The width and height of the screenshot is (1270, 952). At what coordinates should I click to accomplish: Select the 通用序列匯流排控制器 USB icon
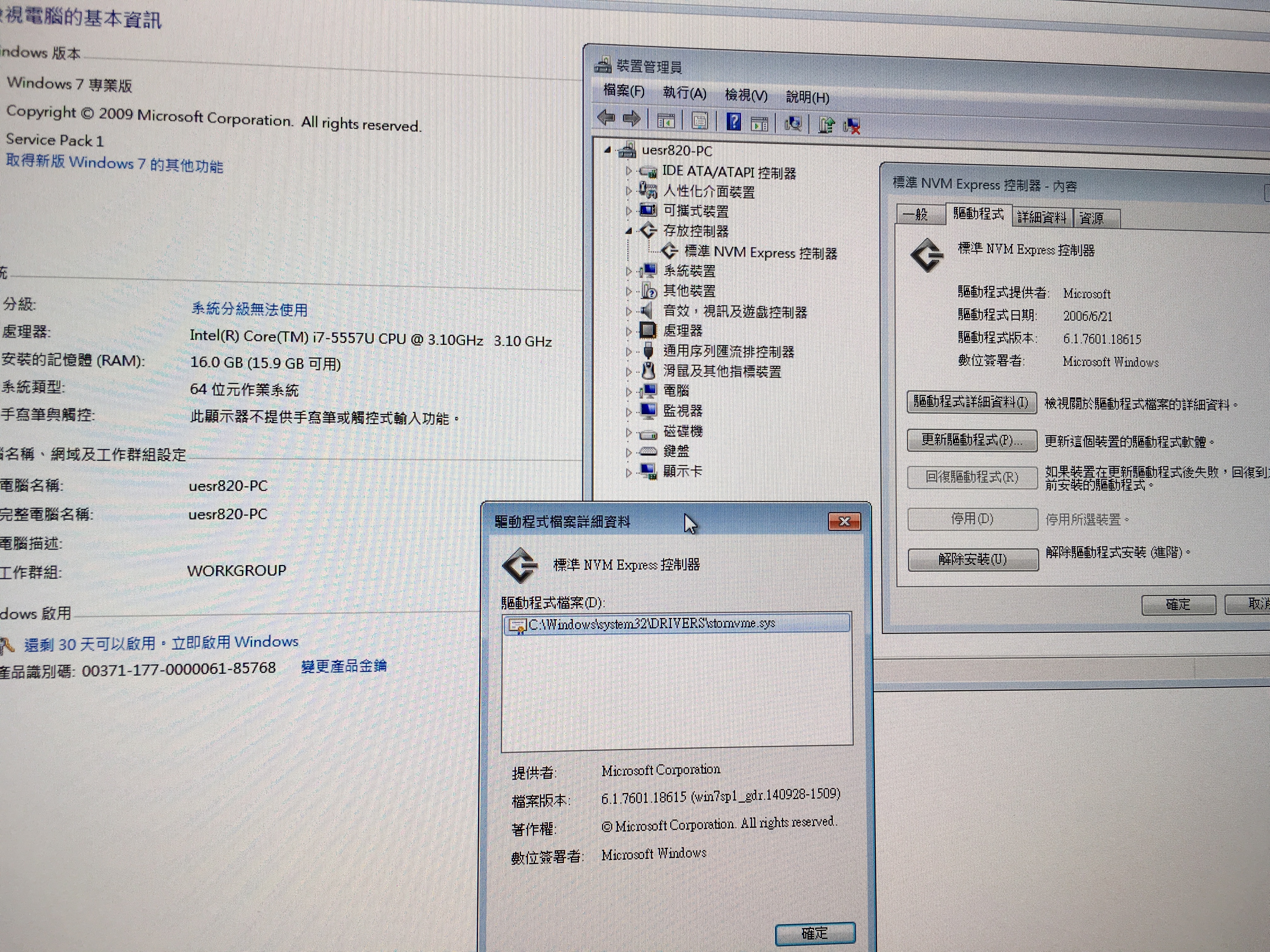coord(648,350)
